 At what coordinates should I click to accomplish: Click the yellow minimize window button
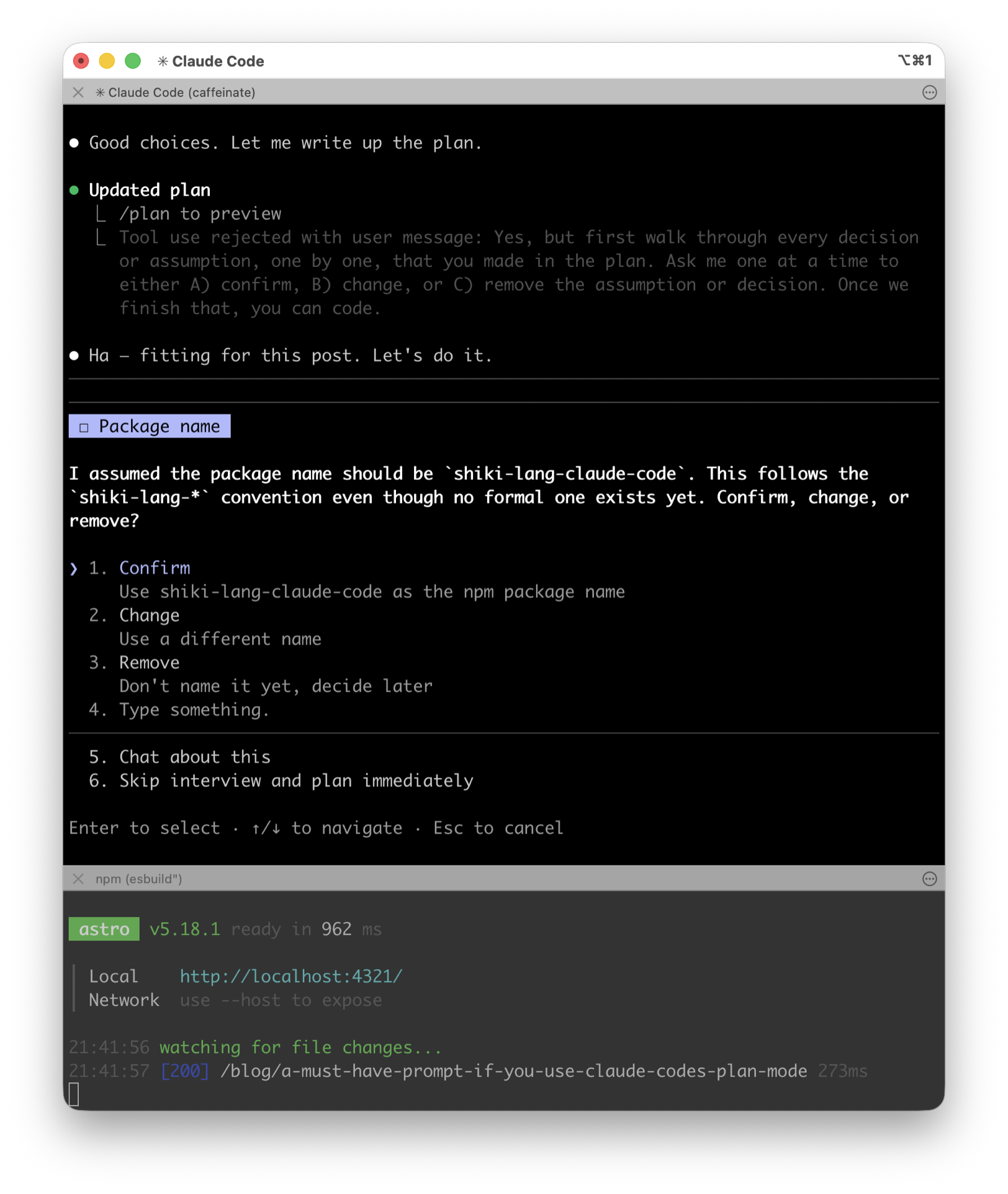coord(107,61)
